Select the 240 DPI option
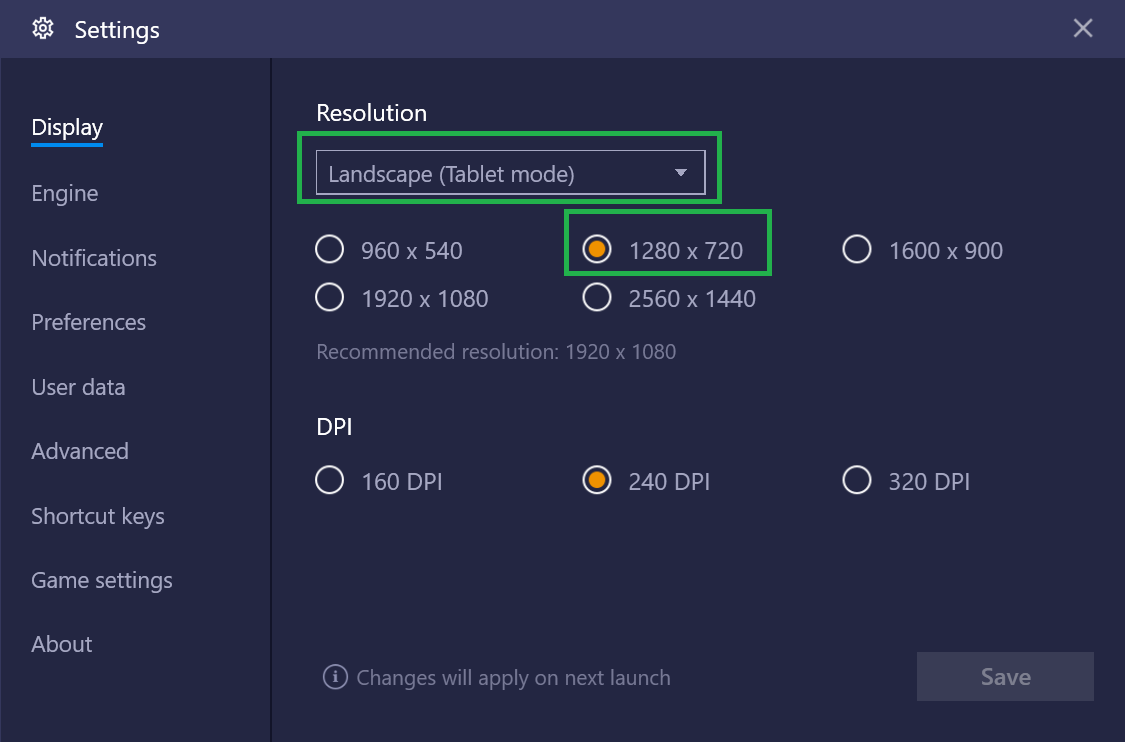The height and width of the screenshot is (742, 1125). [x=597, y=481]
